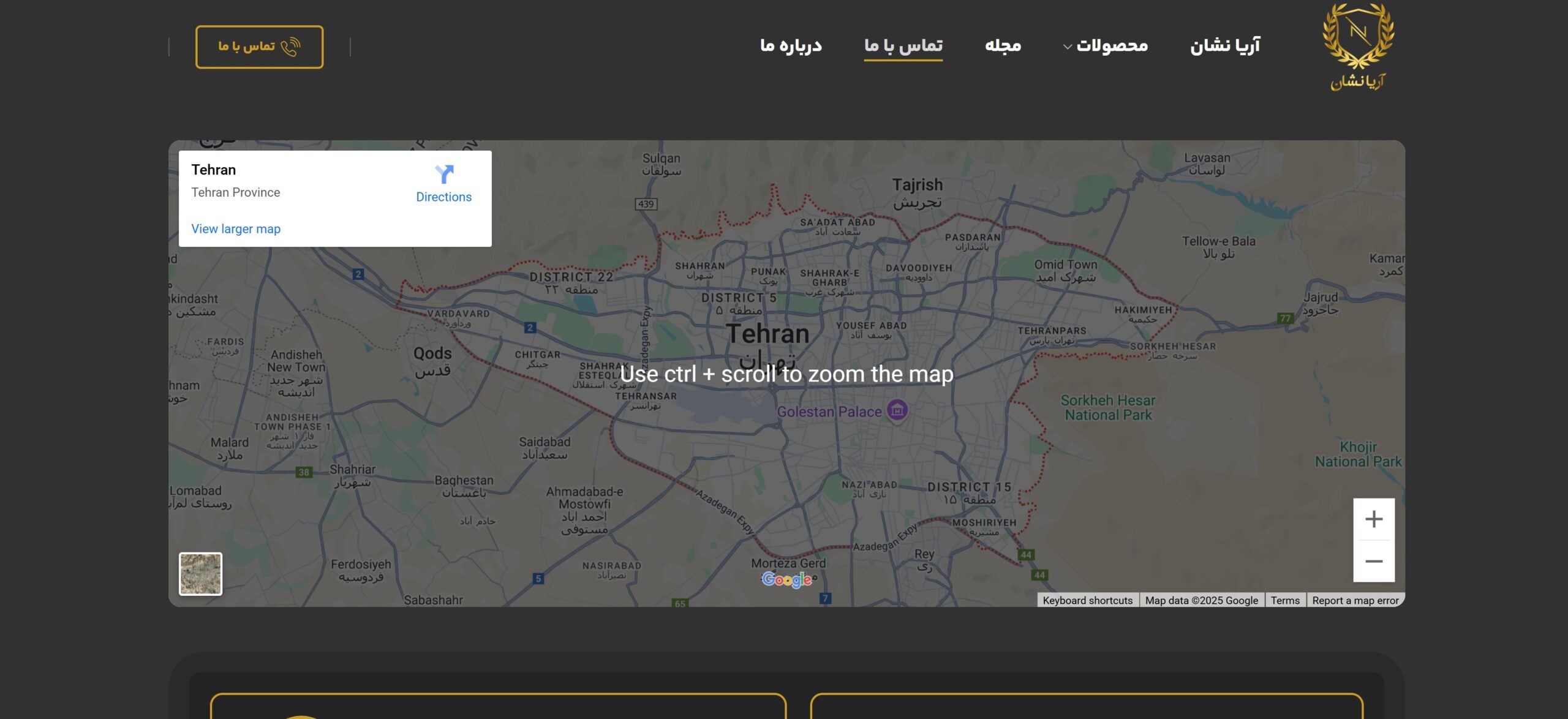
Task: Click the Map data ©2025 Google text
Action: click(1201, 600)
